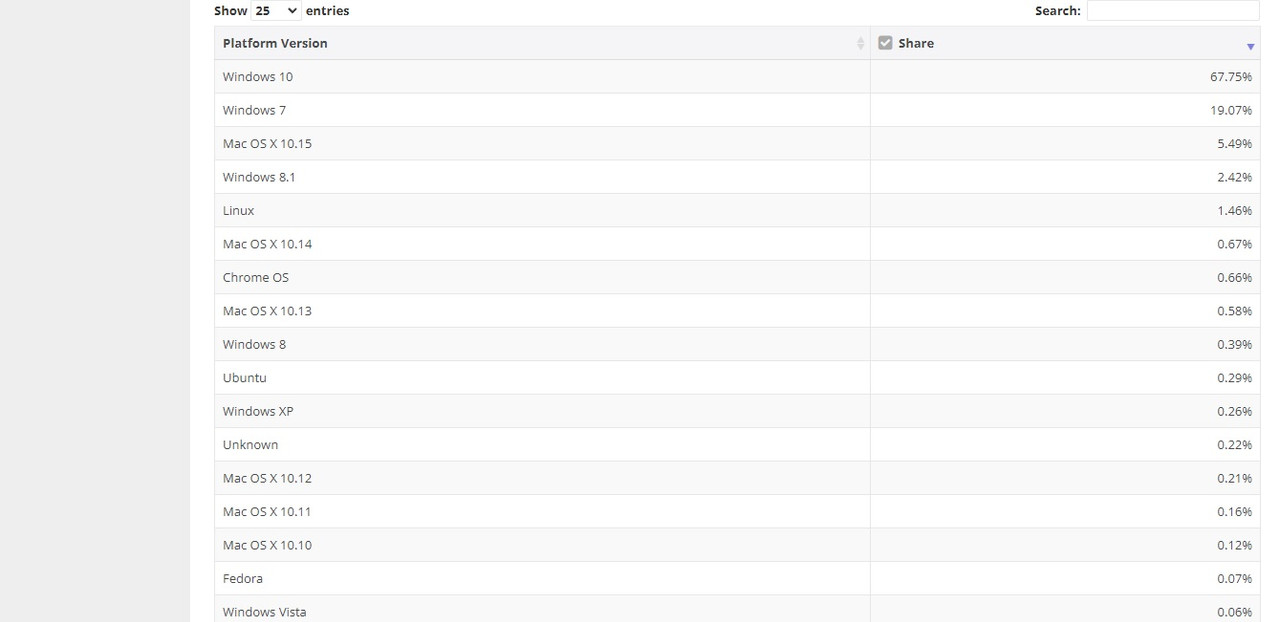The image size is (1280, 622).
Task: Click the 1.46% share value
Action: coord(1235,211)
